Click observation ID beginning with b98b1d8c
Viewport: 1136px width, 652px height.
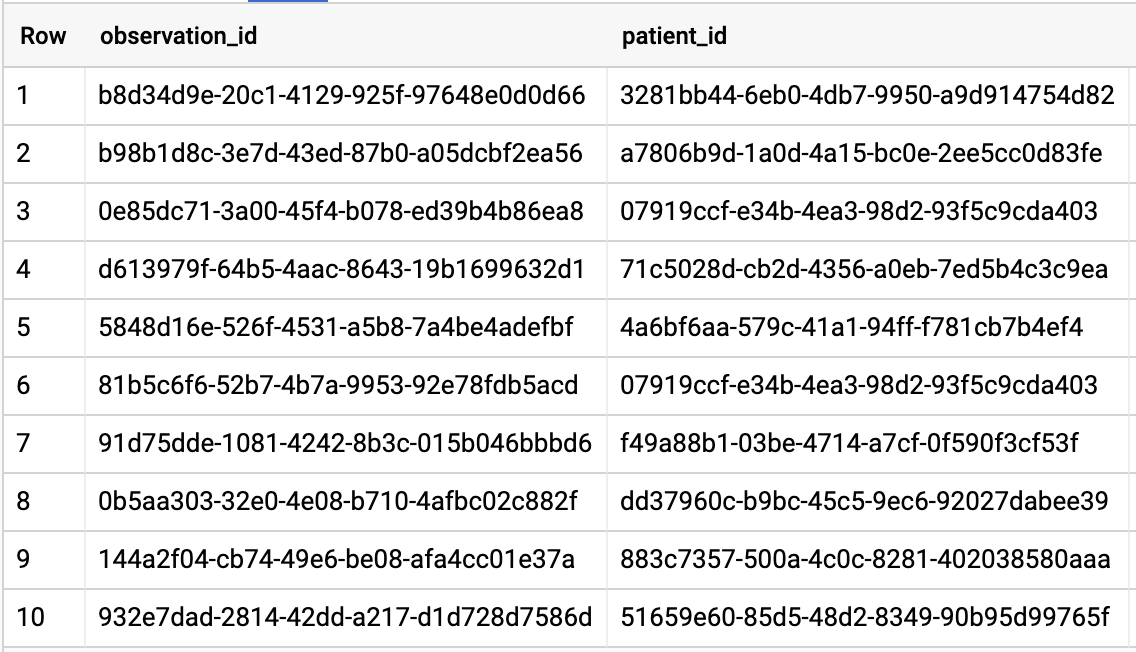point(340,154)
